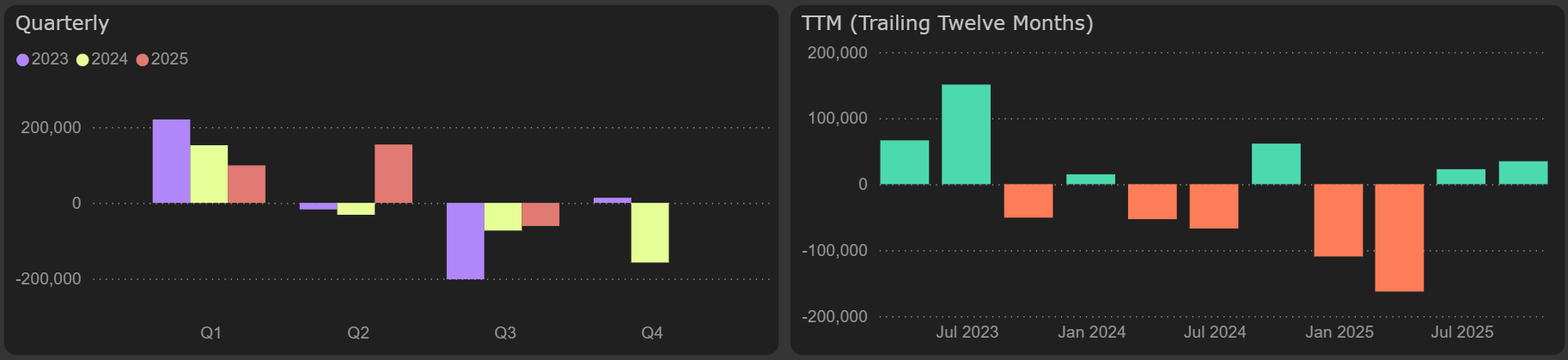This screenshot has width=1568, height=360.
Task: Select the deepest orange bar in the TTM chart
Action: 1399,237
